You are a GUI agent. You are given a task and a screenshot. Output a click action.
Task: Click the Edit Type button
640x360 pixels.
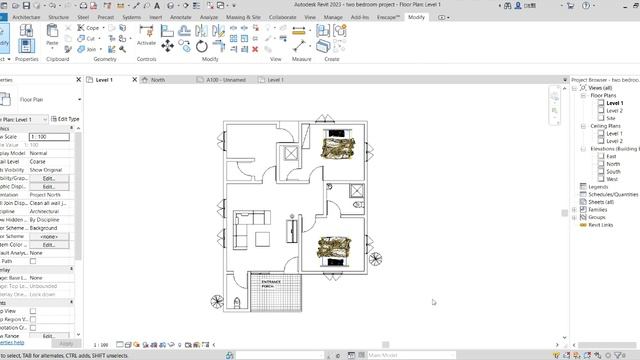pyautogui.click(x=65, y=119)
